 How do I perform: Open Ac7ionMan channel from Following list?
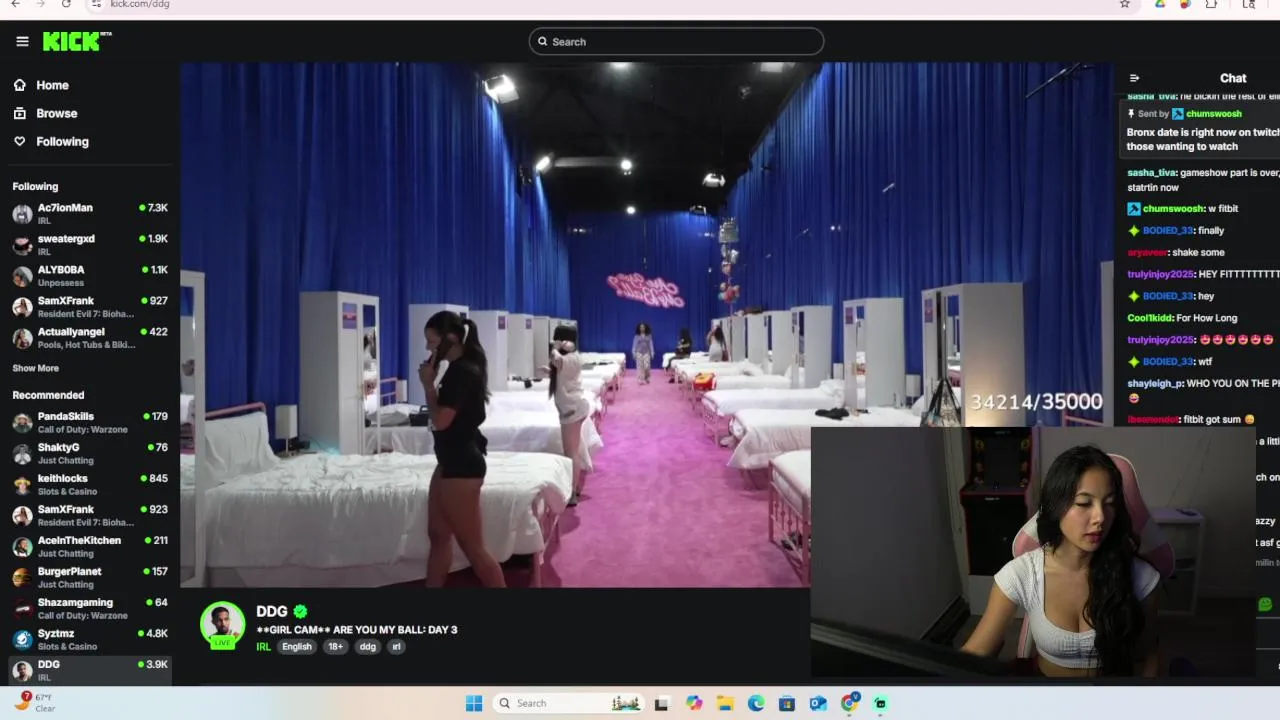click(x=89, y=214)
